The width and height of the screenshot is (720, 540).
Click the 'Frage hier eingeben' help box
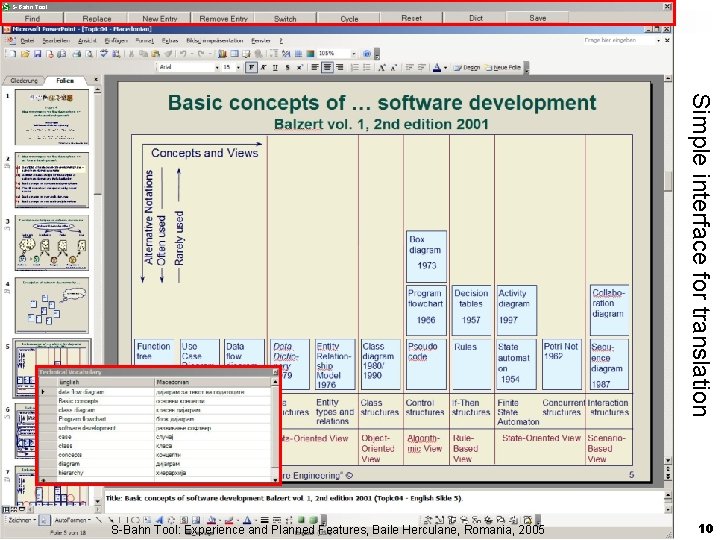click(x=619, y=40)
